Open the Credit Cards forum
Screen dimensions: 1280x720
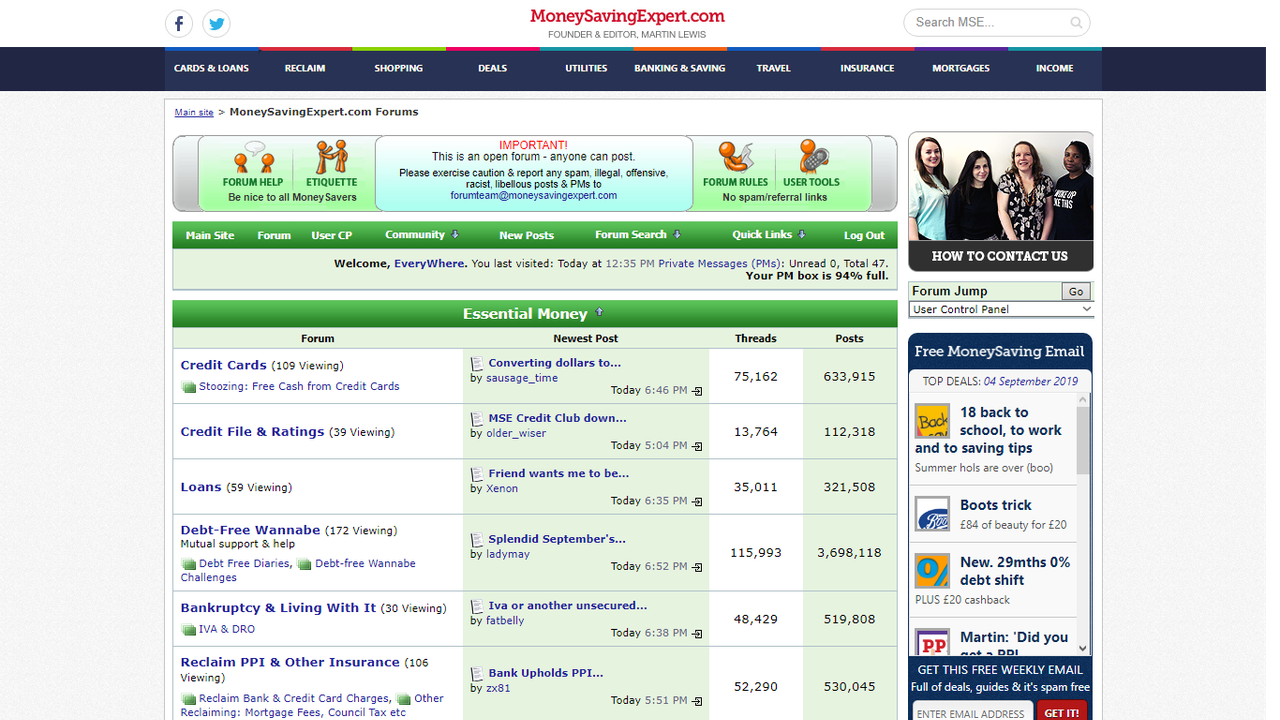click(x=224, y=366)
